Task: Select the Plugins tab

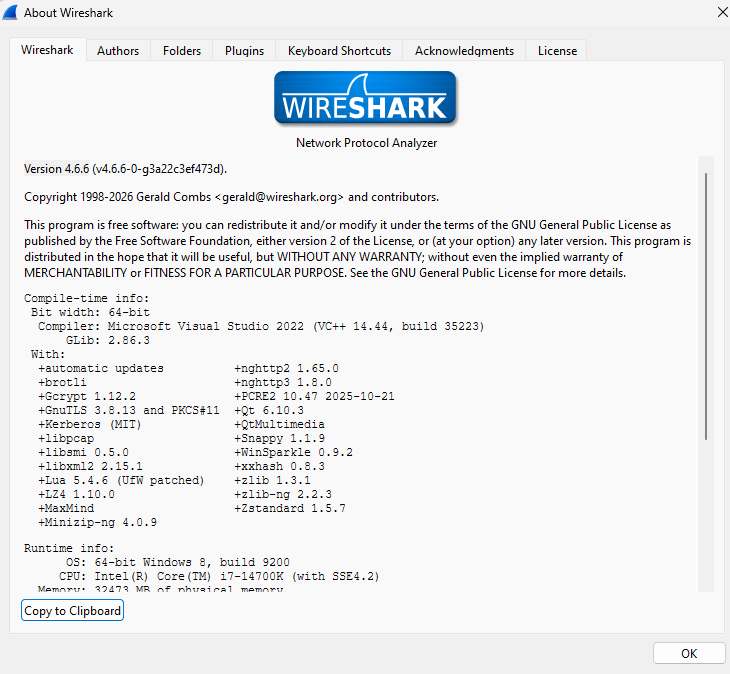Action: [244, 50]
